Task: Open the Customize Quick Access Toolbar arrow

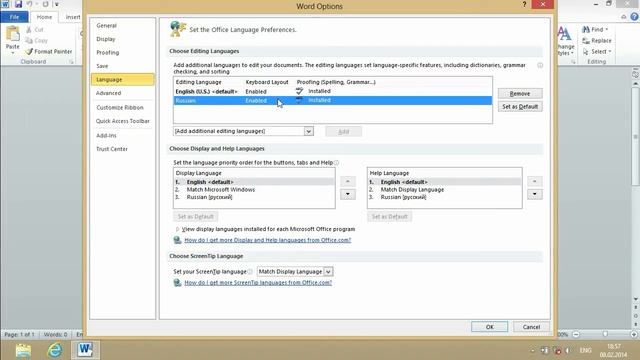Action: point(57,4)
